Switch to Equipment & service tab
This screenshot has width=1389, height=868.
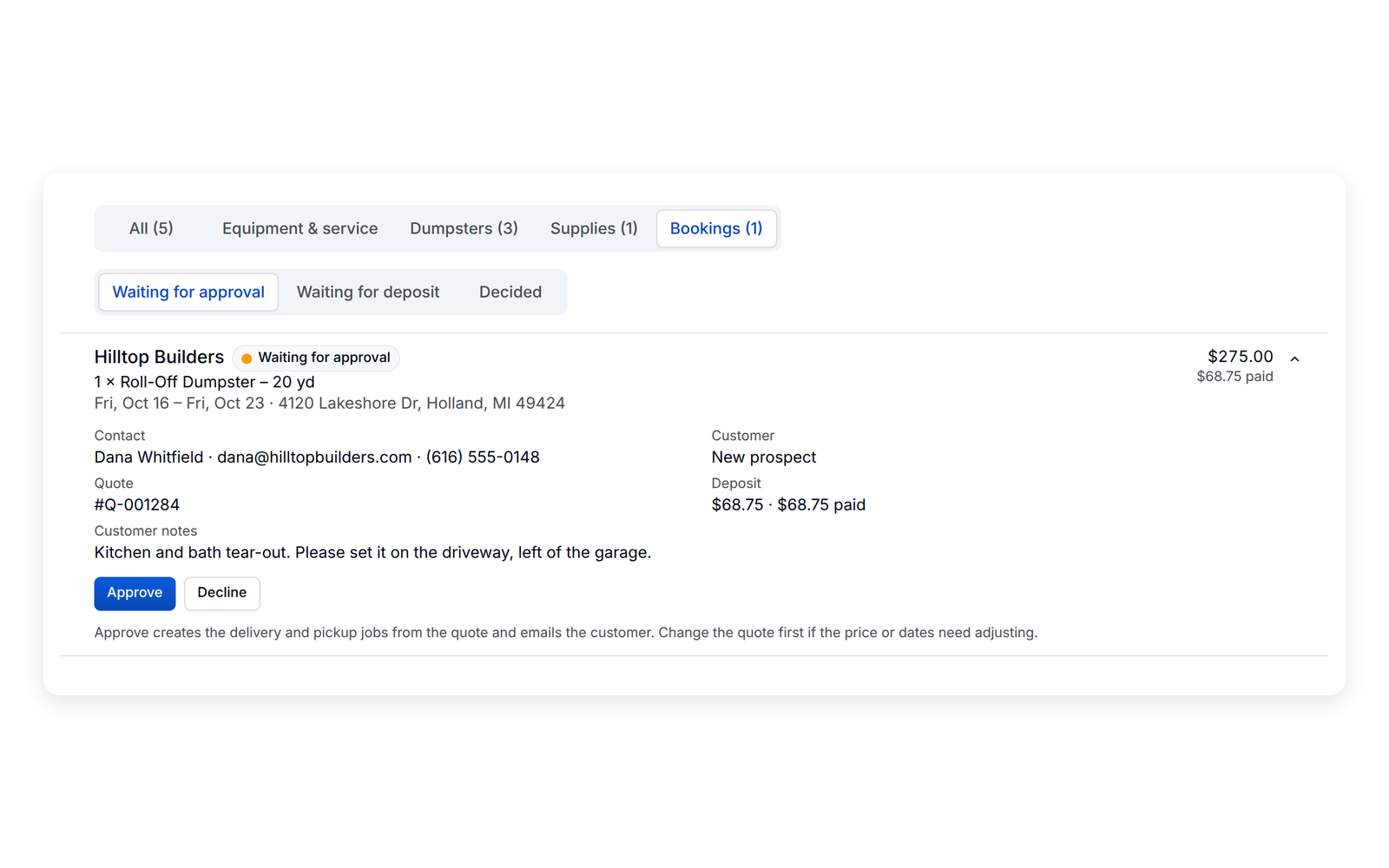[x=300, y=228]
